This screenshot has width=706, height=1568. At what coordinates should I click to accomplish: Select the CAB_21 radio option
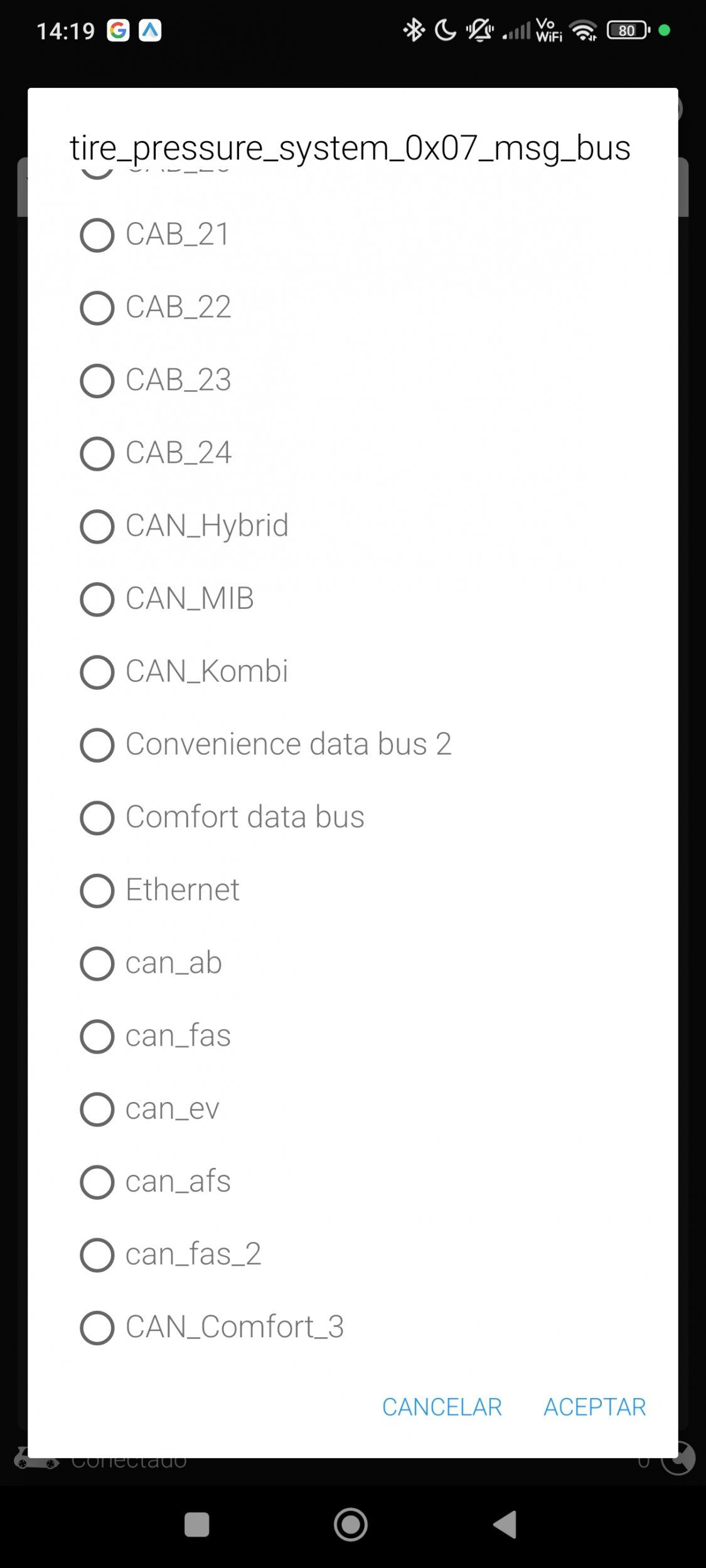click(x=97, y=235)
